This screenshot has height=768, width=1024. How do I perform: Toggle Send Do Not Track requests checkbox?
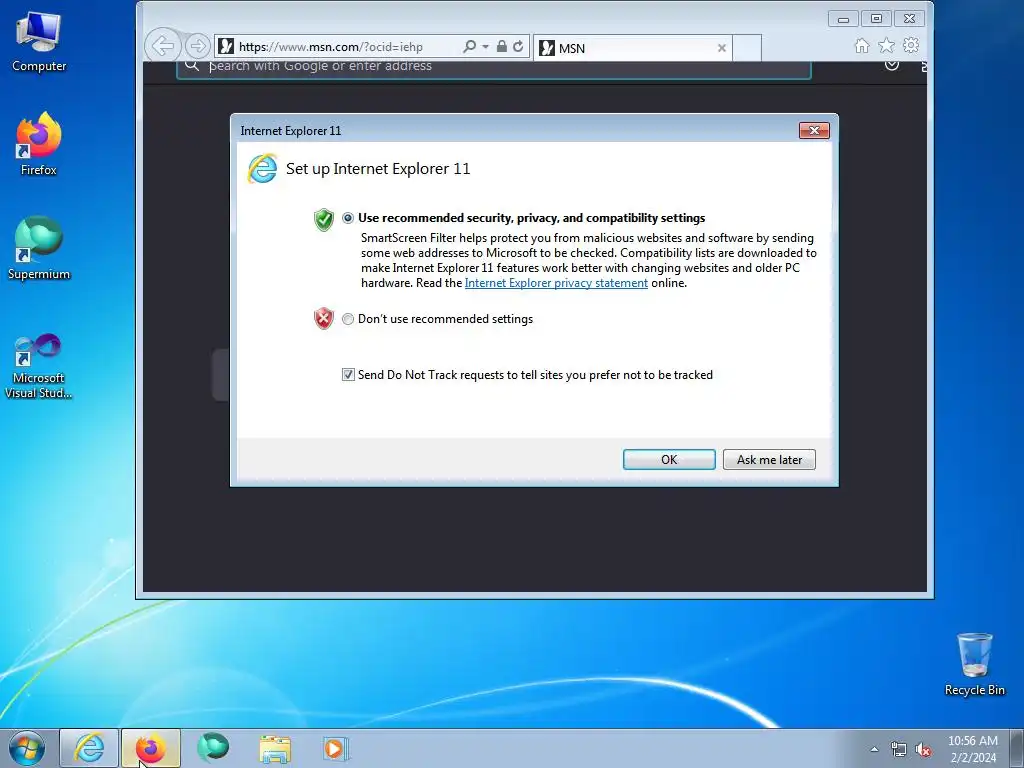click(x=348, y=375)
